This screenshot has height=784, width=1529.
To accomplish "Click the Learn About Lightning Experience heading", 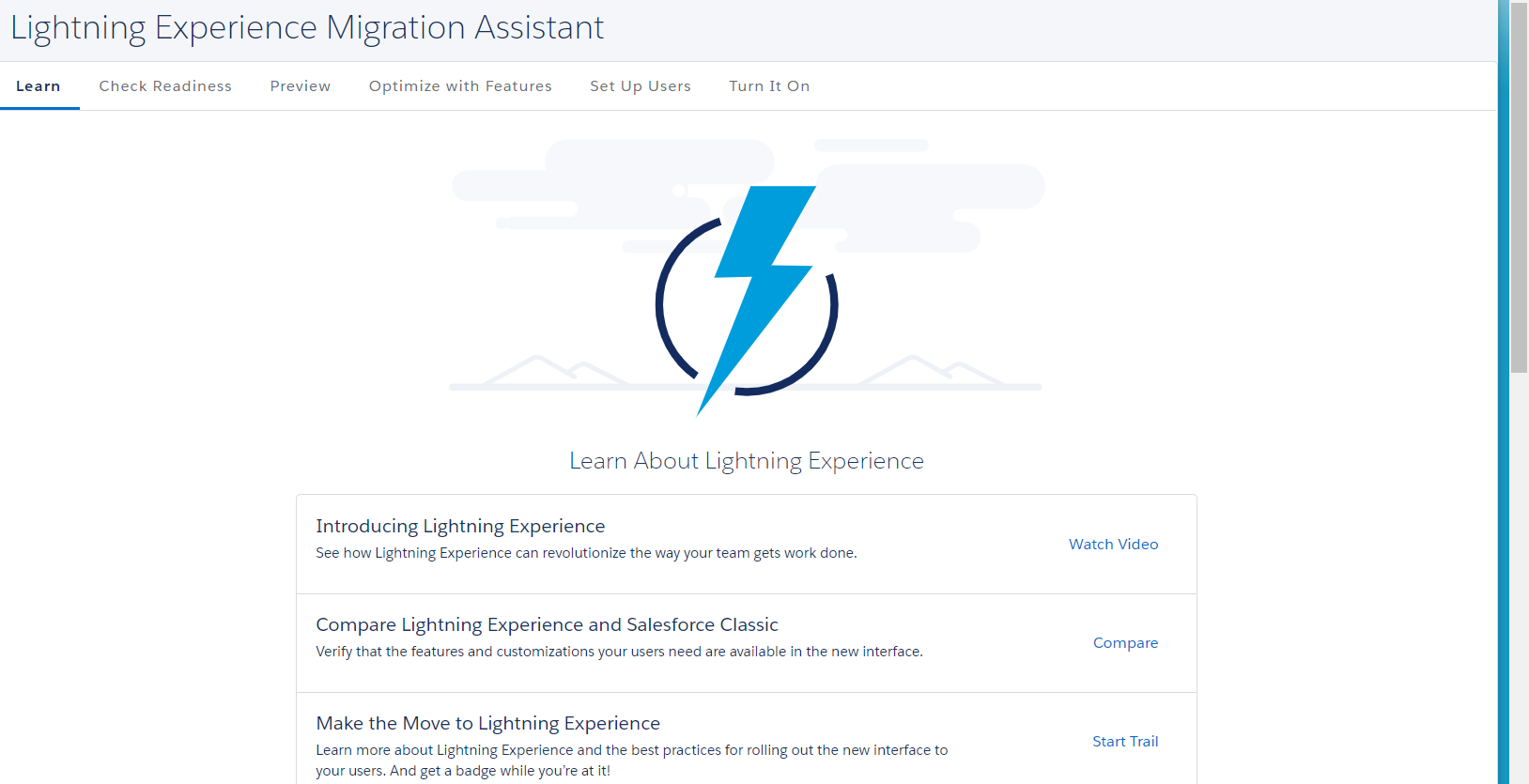I will point(746,460).
